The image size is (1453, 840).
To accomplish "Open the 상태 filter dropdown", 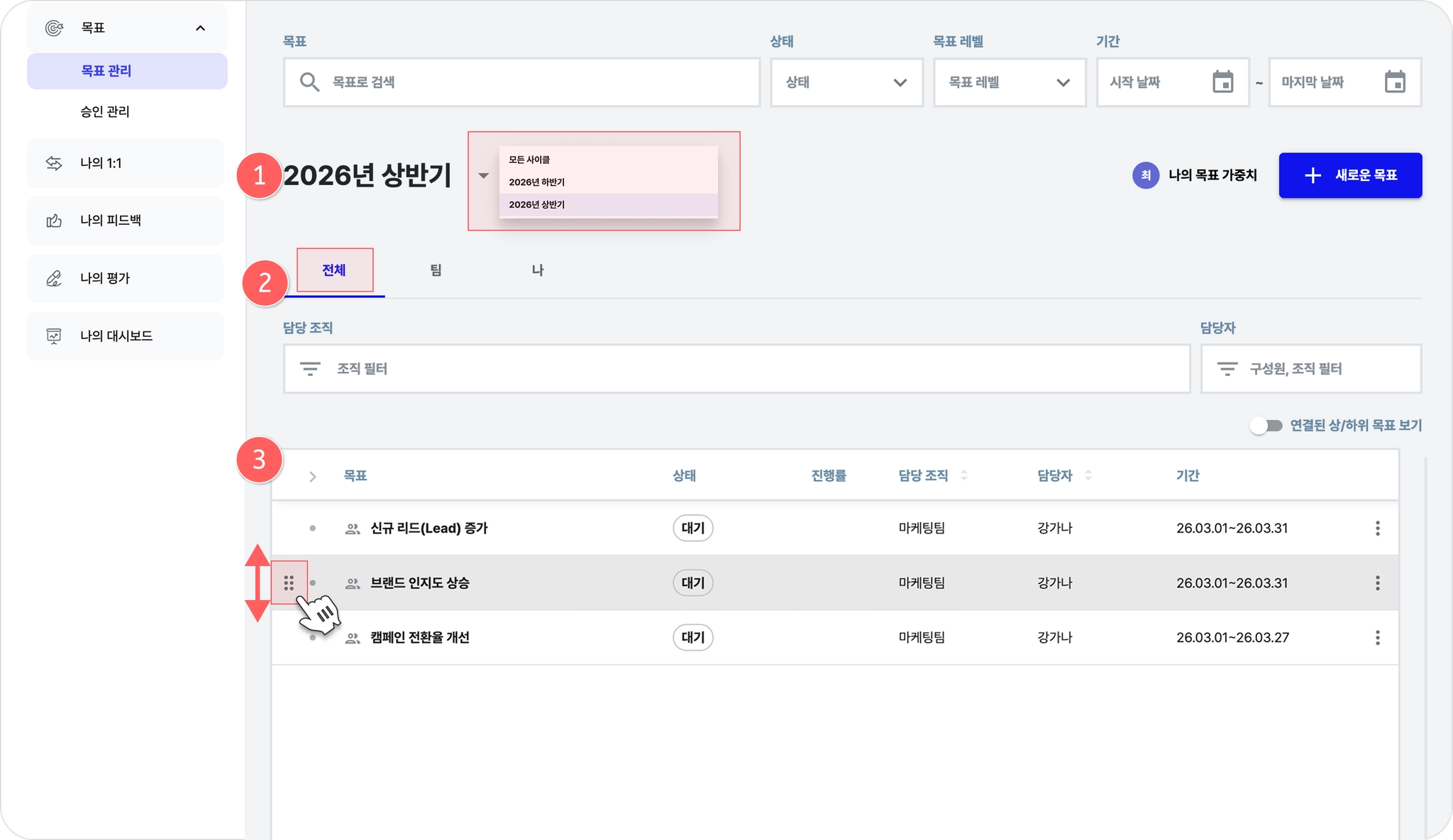I will pos(846,82).
